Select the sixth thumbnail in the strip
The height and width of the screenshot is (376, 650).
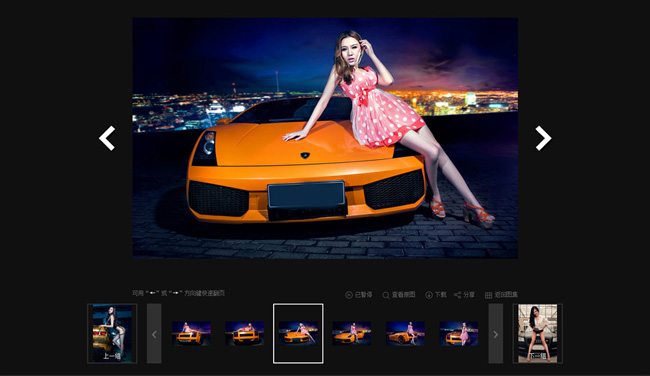[x=458, y=333]
